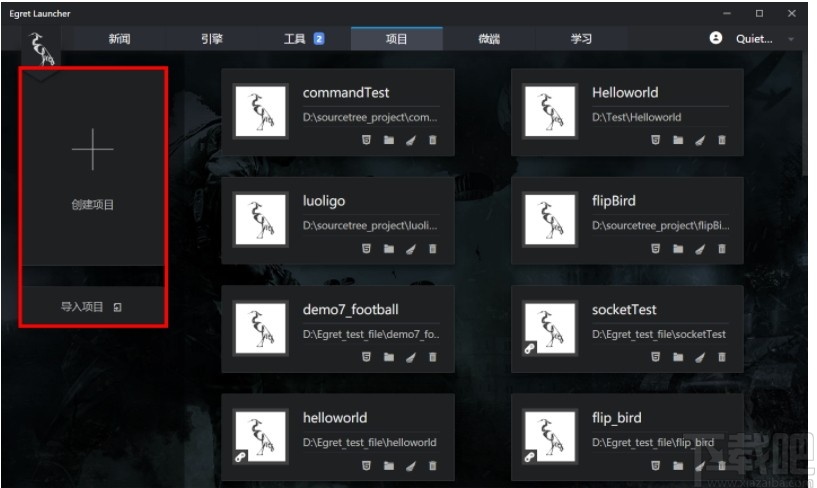Launch luoligo with the Wing feather icon
This screenshot has height=488, width=817.
coord(411,248)
